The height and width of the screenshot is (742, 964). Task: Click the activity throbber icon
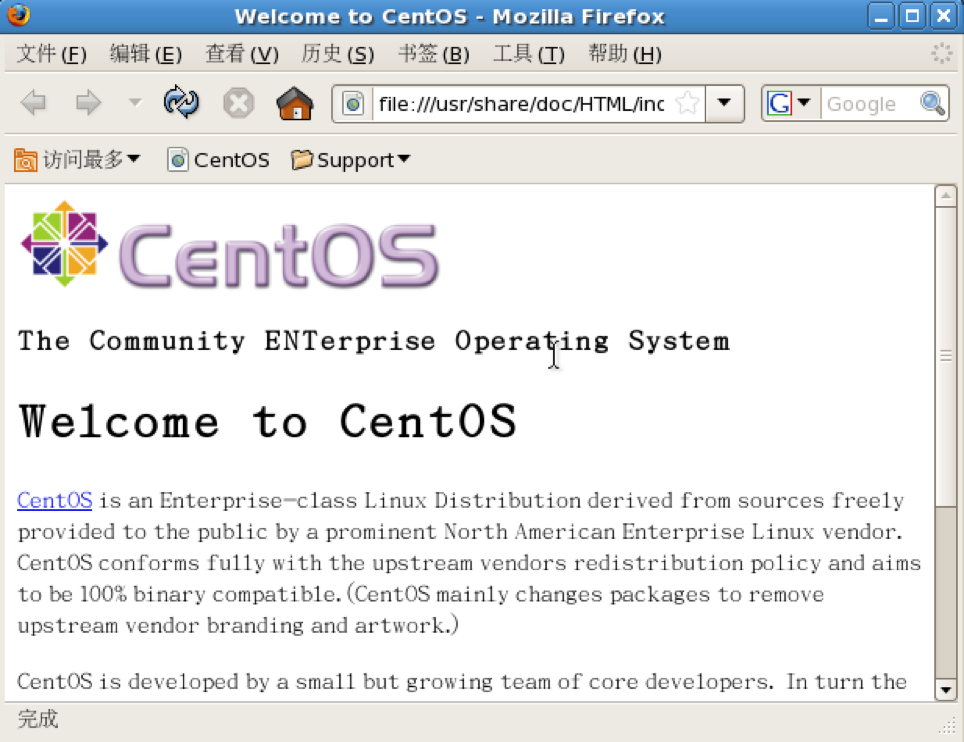coord(941,53)
